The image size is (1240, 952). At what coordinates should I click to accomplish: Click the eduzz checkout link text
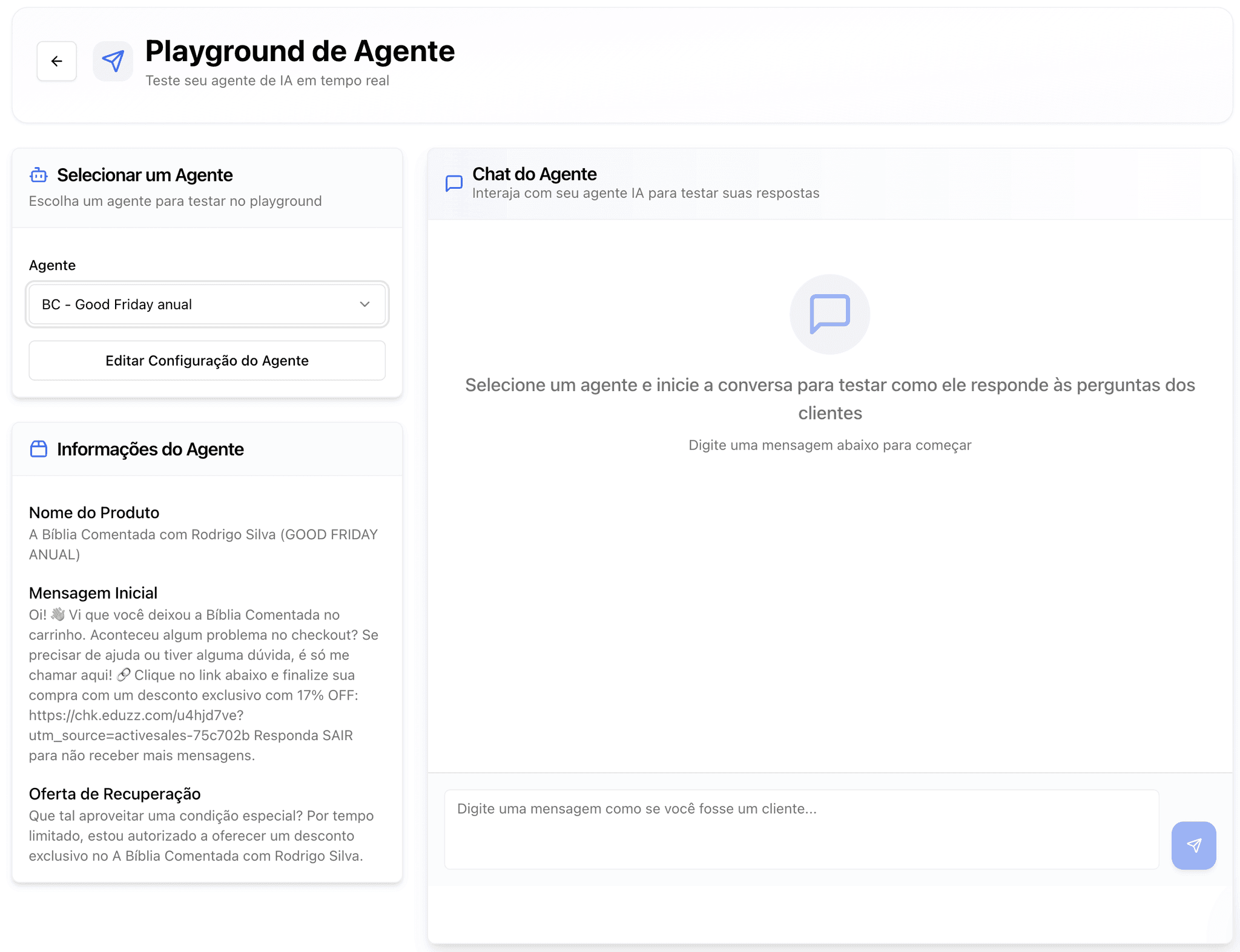(136, 715)
